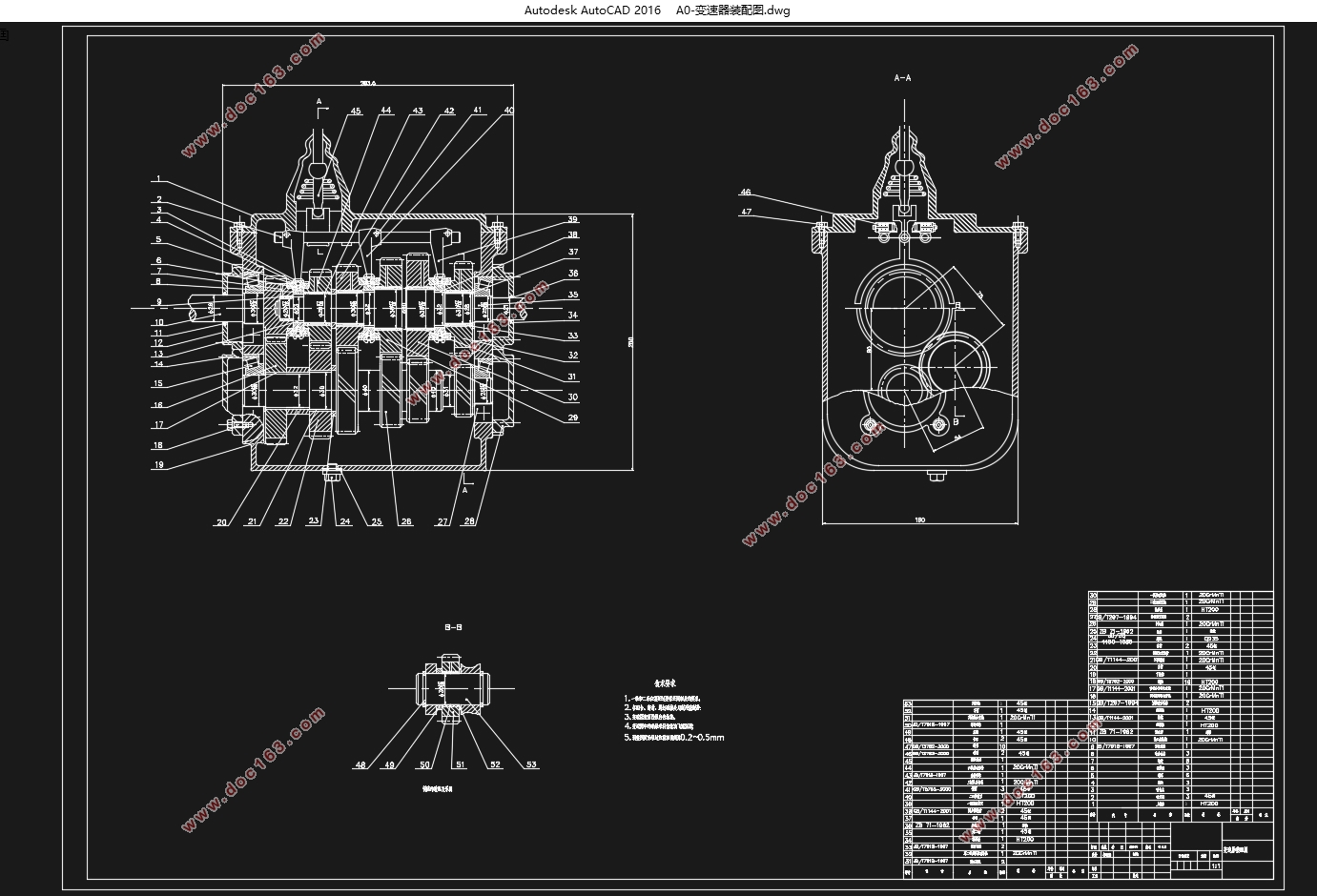Select the 1:1 scale cell in title block
This screenshot has height=896, width=1317.
[1215, 865]
